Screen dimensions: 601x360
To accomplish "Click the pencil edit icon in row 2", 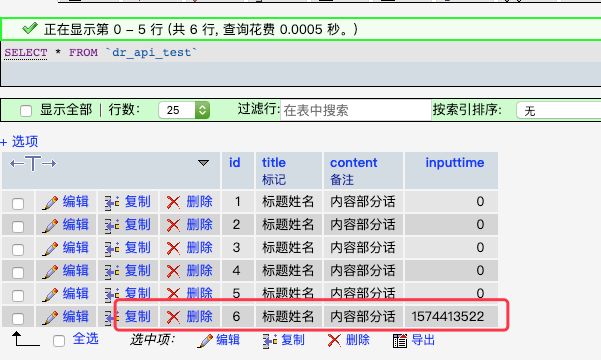I will tap(50, 225).
